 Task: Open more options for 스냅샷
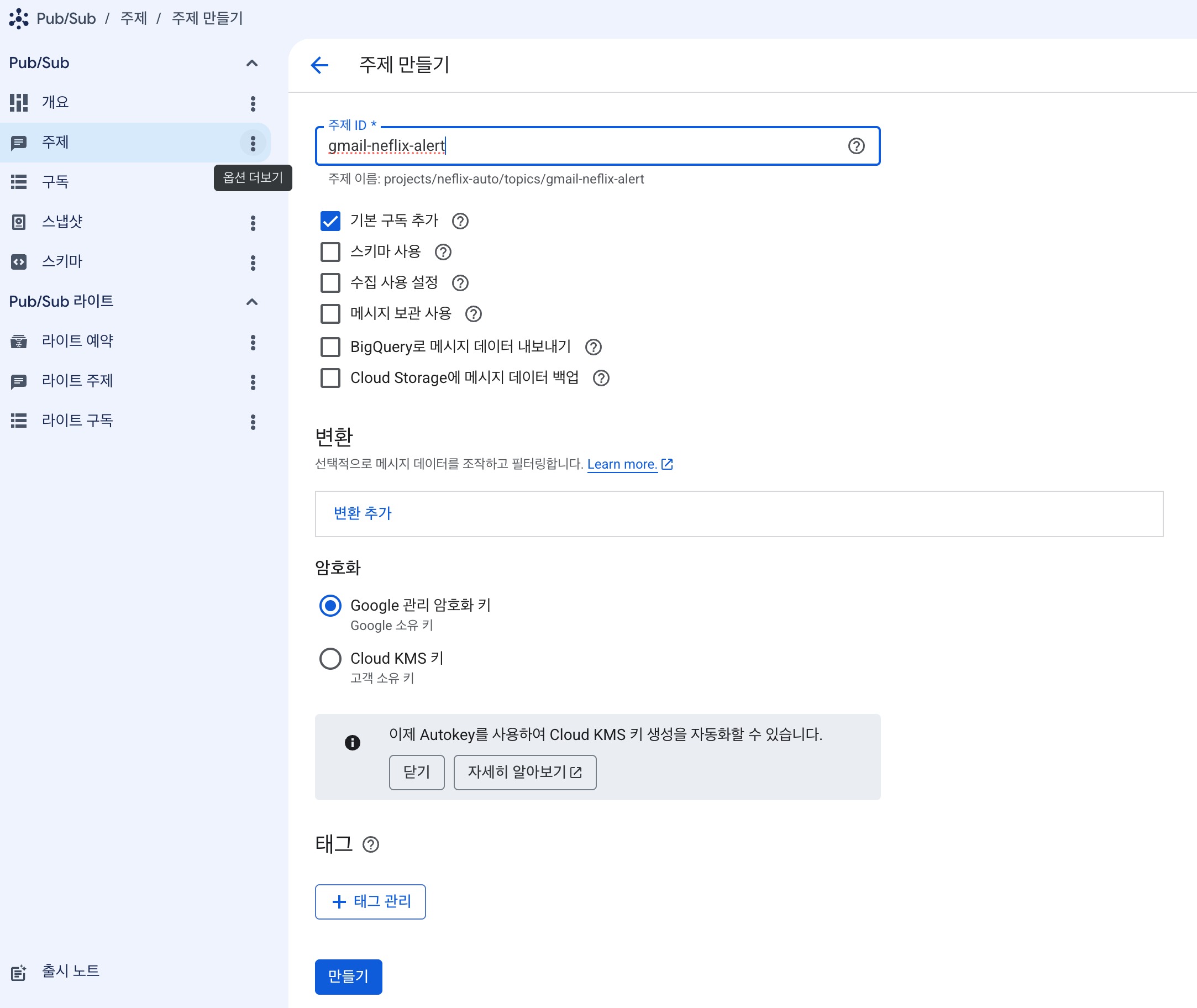tap(253, 223)
